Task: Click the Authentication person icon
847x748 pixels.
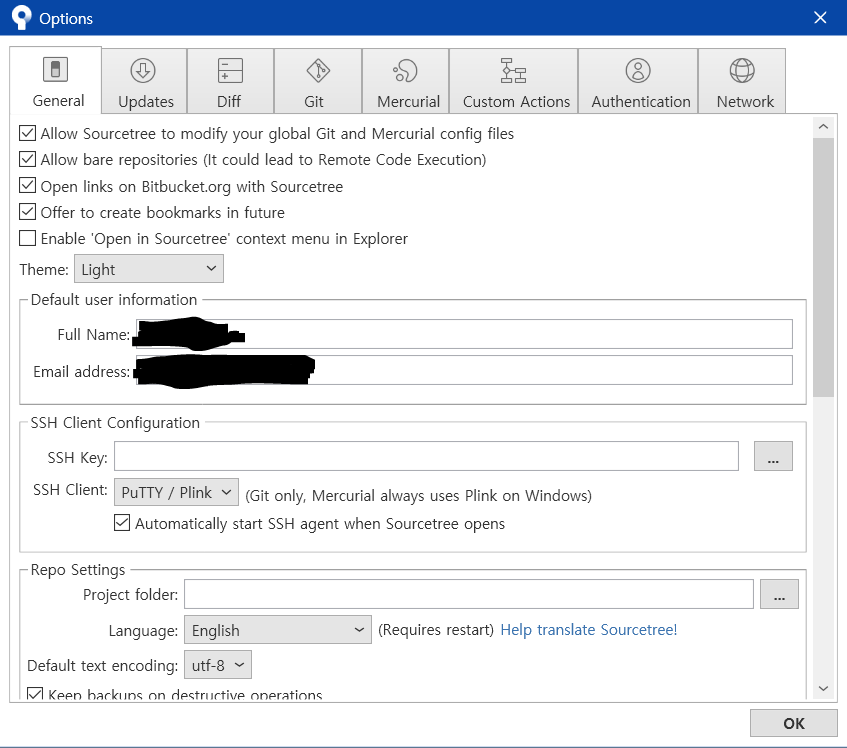Action: (638, 71)
